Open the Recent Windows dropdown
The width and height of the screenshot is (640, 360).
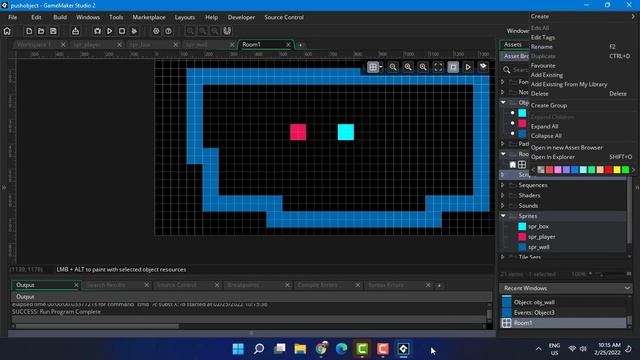pos(627,288)
